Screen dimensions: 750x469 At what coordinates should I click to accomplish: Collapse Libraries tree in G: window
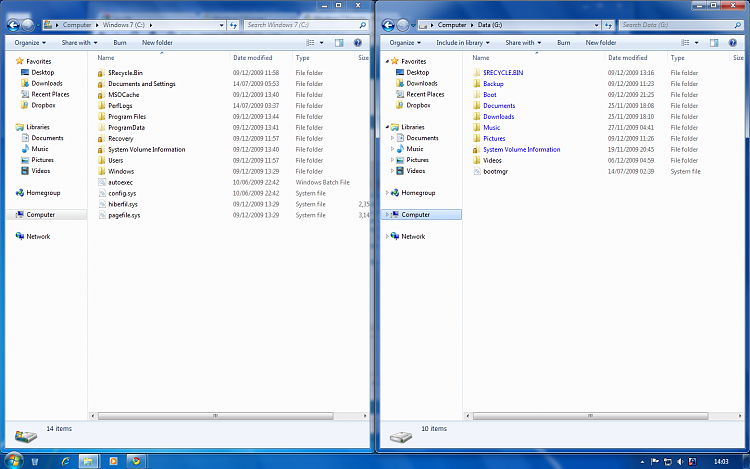click(387, 127)
